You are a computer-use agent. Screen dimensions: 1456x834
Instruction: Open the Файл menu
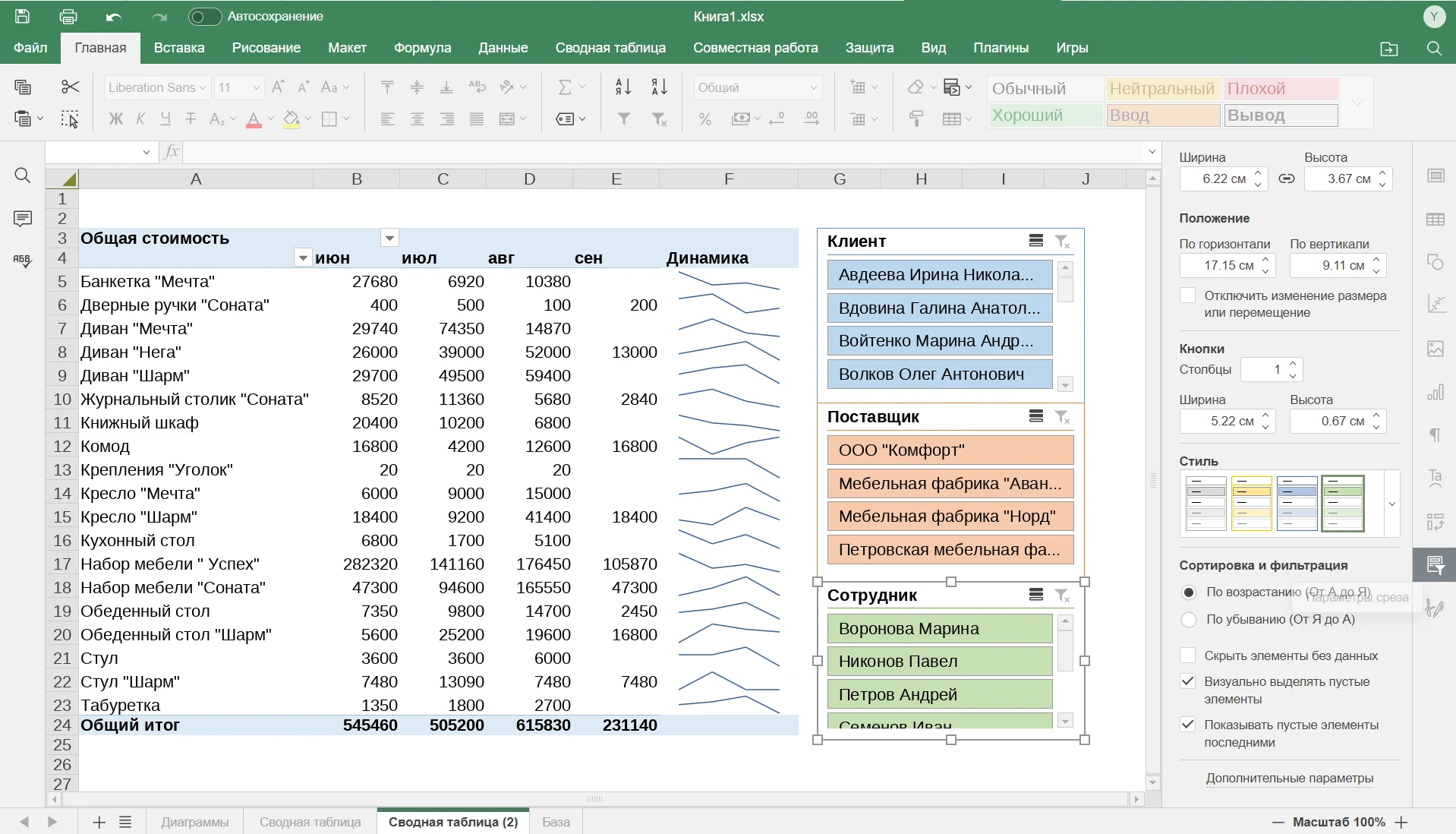pos(30,48)
